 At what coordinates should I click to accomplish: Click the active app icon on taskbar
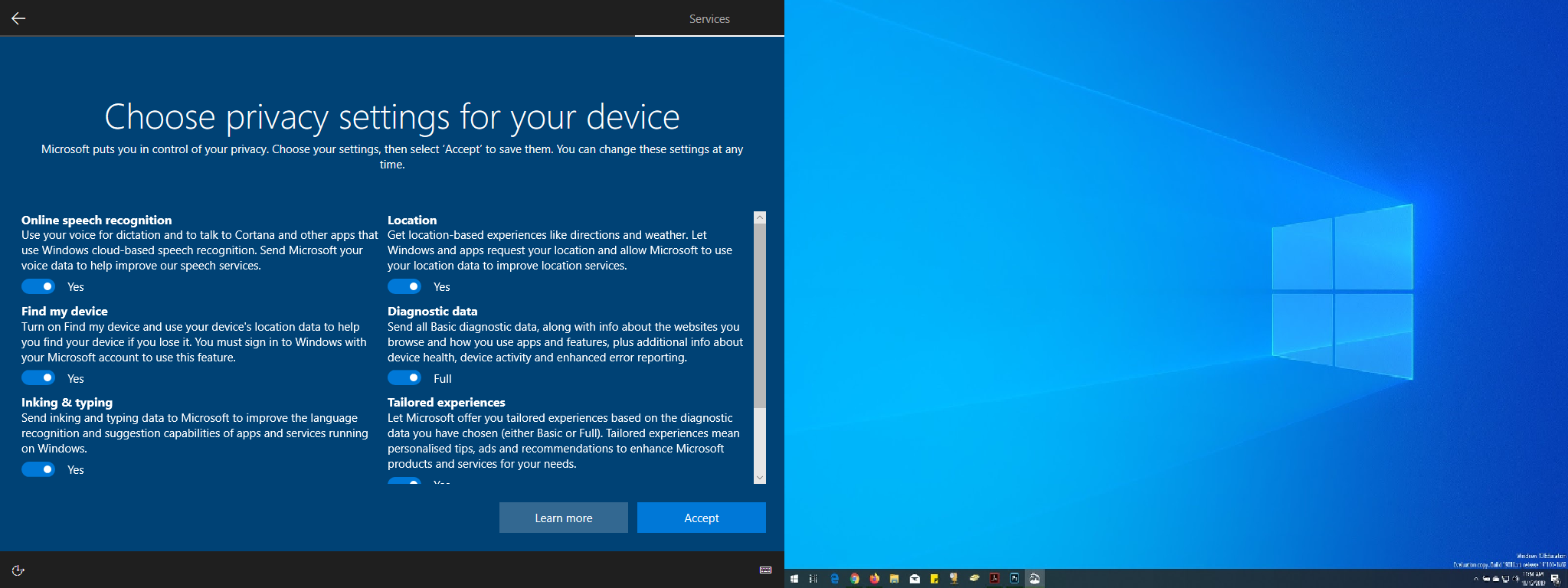[1035, 579]
